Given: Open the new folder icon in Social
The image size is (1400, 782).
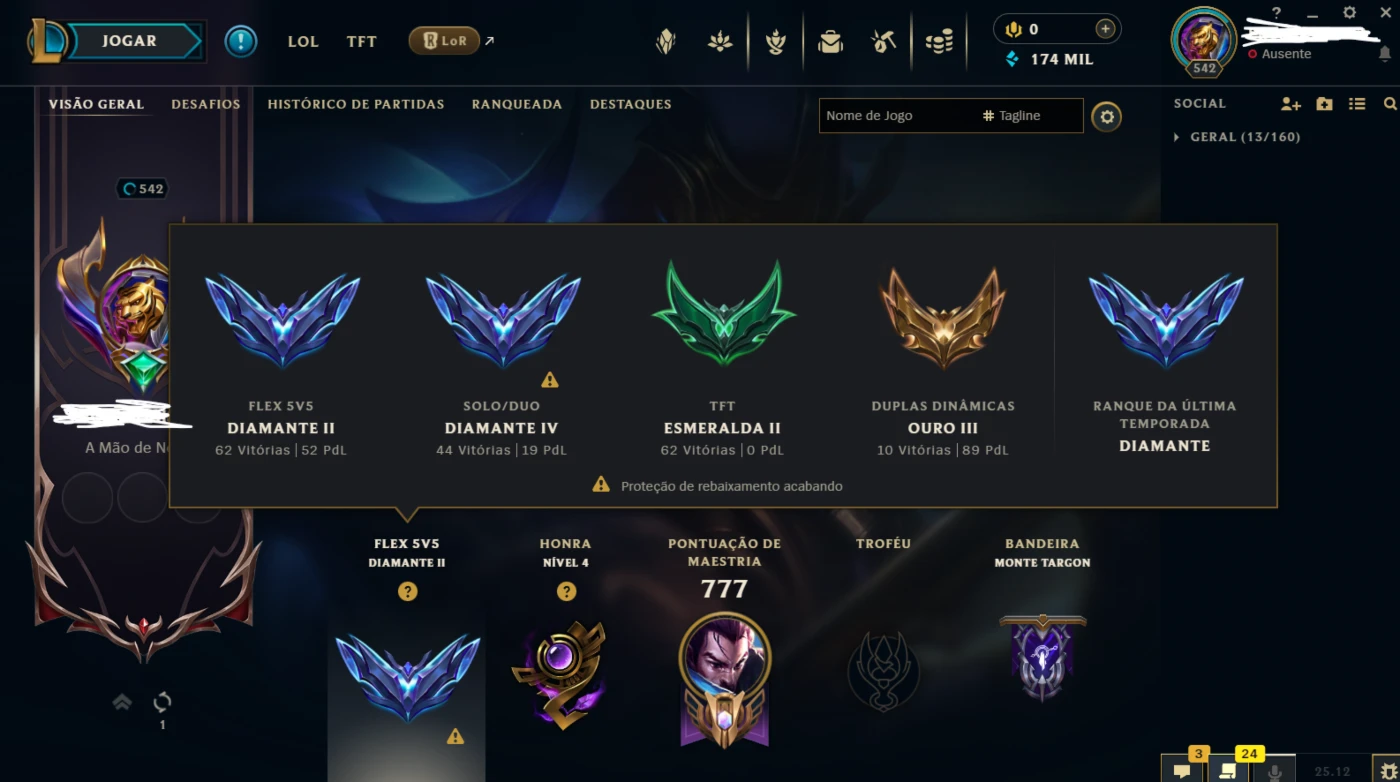Looking at the screenshot, I should pos(1324,104).
